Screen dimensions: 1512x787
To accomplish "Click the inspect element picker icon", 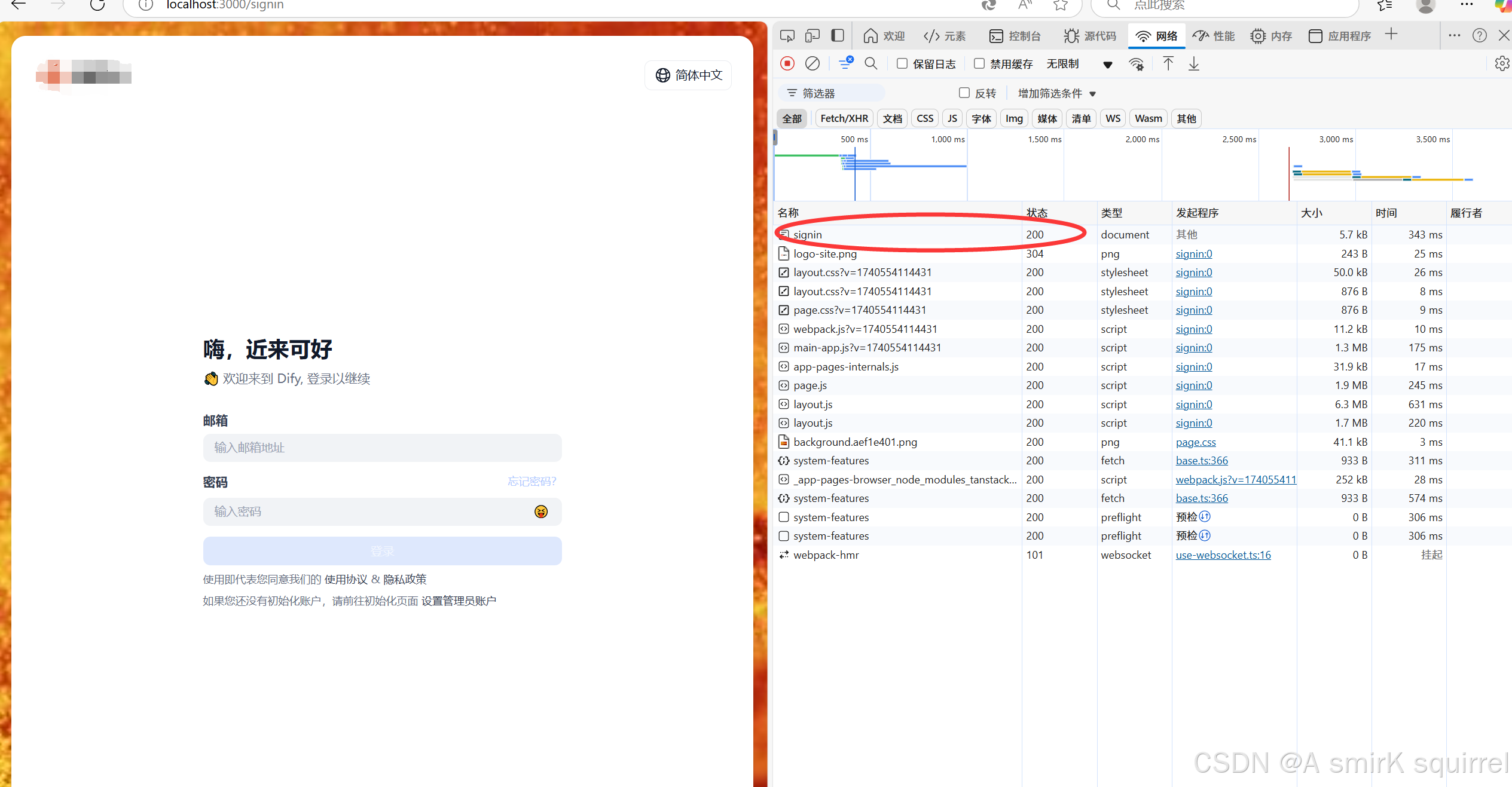I will 787,36.
